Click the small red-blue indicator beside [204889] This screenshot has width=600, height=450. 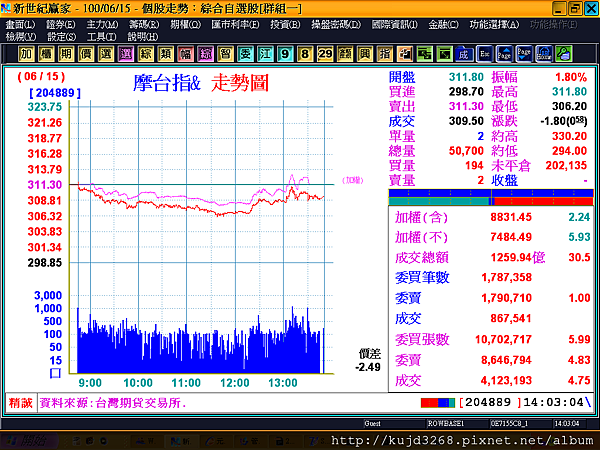click(x=438, y=403)
